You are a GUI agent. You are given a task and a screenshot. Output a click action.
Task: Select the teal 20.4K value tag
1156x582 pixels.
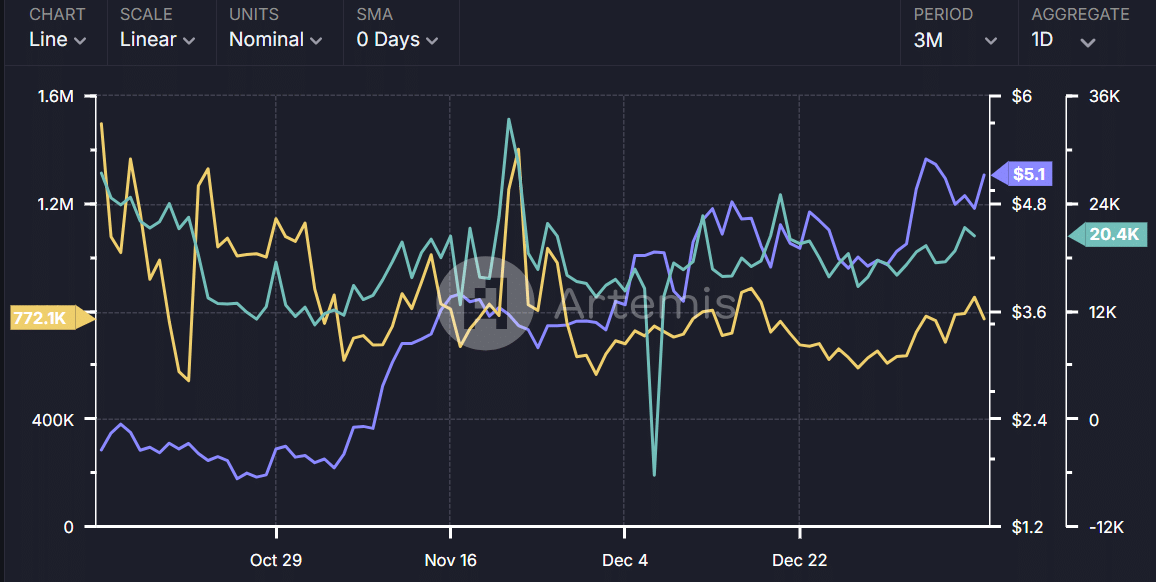coord(1111,235)
